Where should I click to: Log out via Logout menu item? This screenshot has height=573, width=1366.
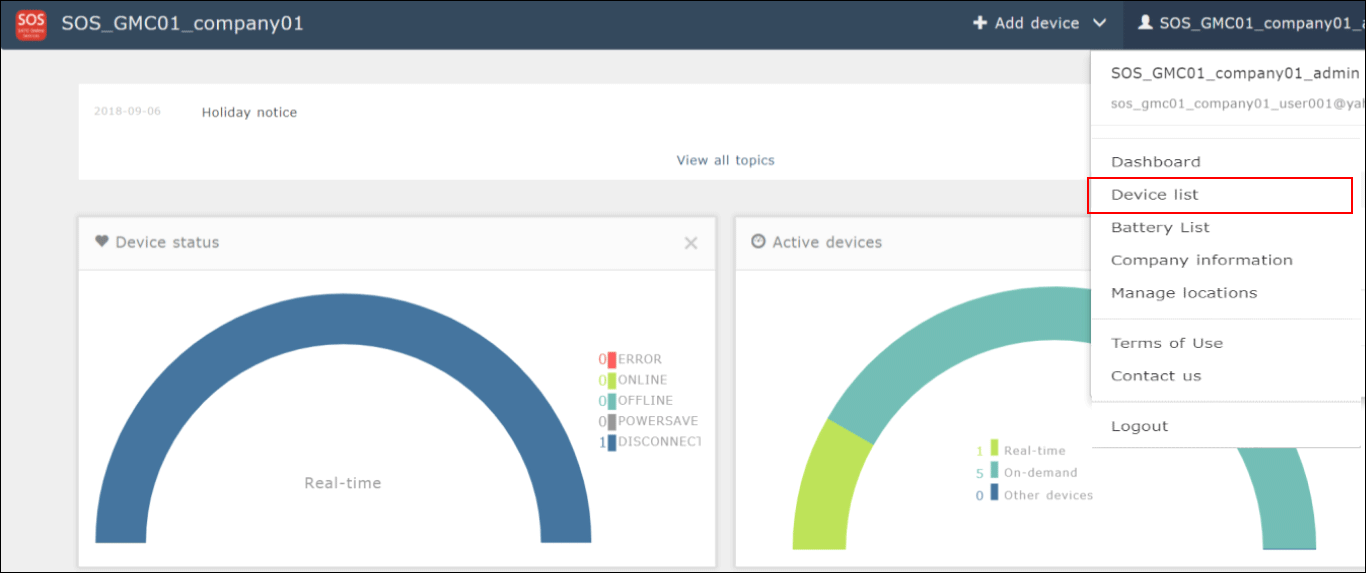(1139, 426)
